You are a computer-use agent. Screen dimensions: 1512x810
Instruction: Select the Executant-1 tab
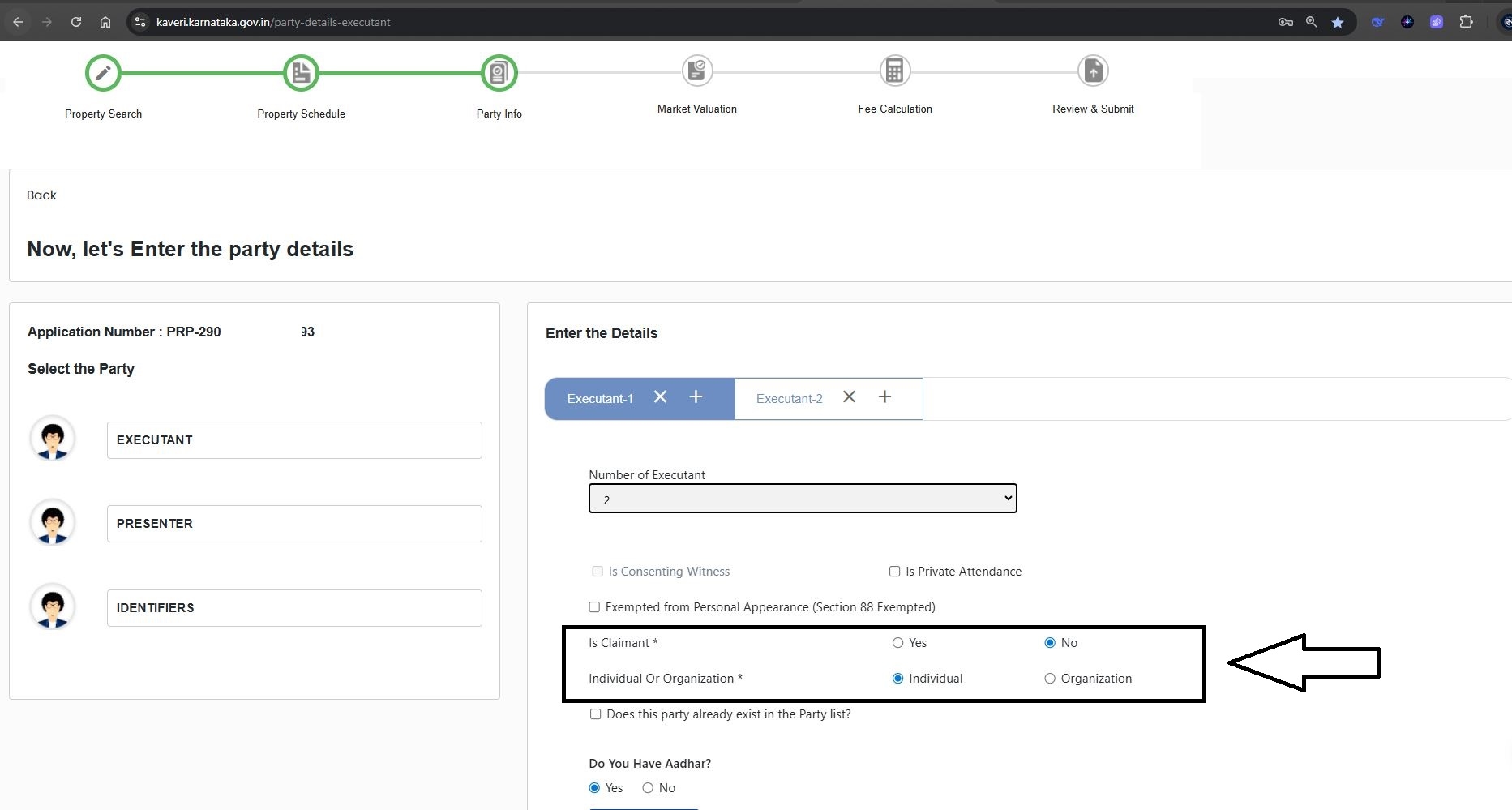click(600, 399)
